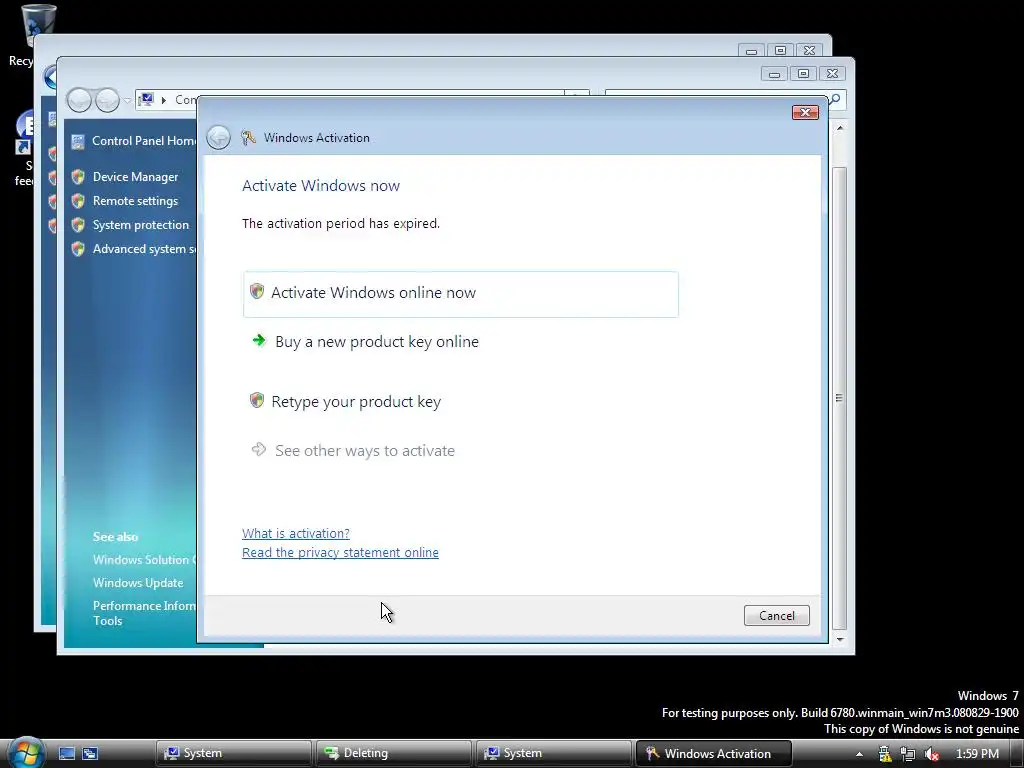The width and height of the screenshot is (1024, 768).
Task: Switch to Deleting taskbar button
Action: coord(394,753)
